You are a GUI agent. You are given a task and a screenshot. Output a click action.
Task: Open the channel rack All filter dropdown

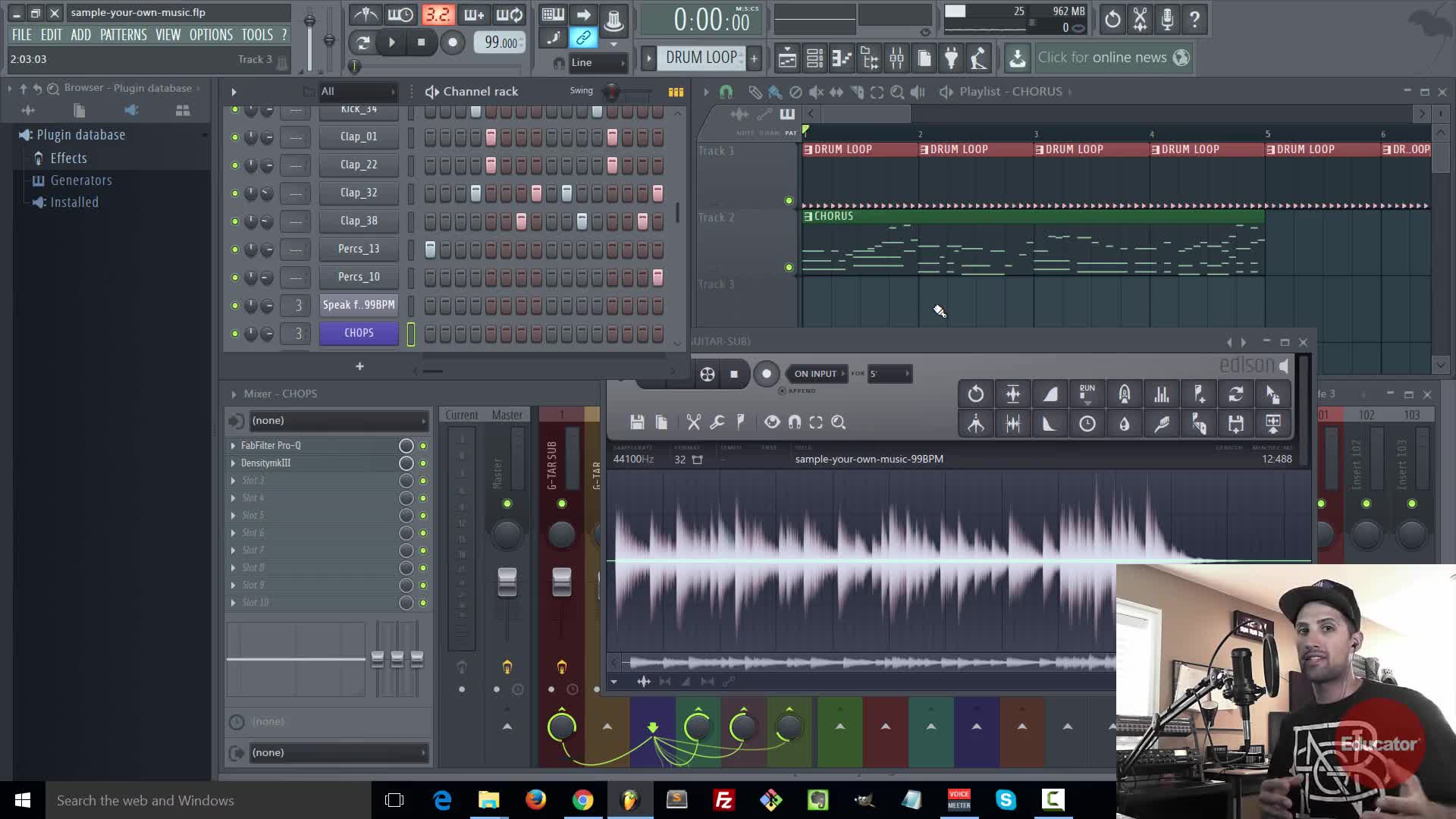(358, 92)
